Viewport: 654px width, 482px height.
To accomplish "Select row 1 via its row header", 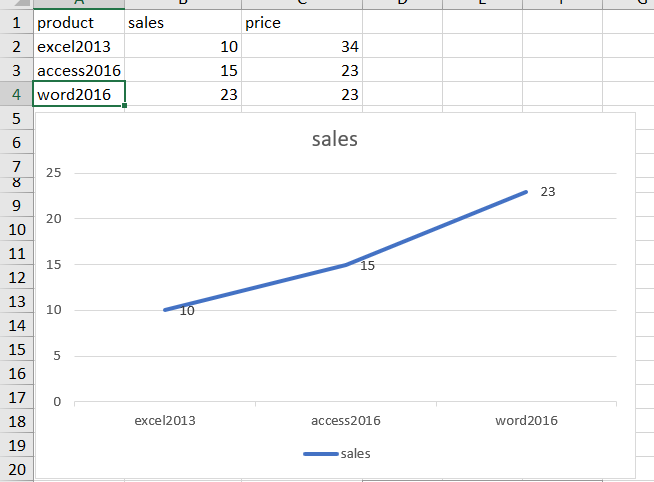I will [16, 22].
